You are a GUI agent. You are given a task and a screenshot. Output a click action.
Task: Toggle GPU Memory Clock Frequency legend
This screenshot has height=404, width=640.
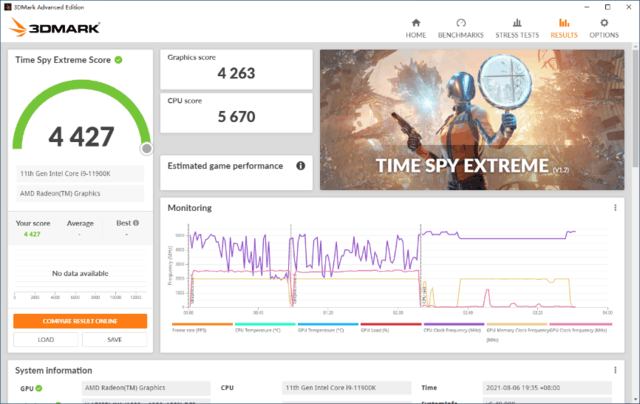click(517, 331)
